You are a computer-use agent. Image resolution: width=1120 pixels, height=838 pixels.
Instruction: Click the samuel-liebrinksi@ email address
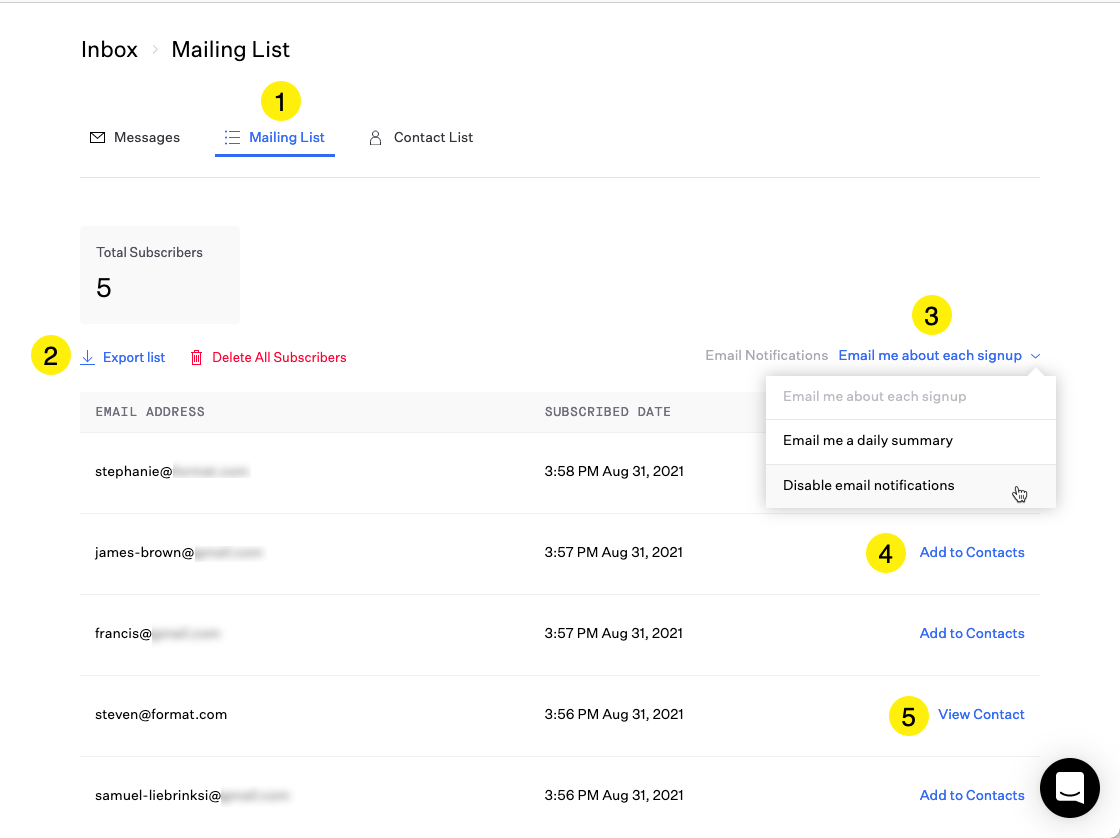tap(192, 795)
